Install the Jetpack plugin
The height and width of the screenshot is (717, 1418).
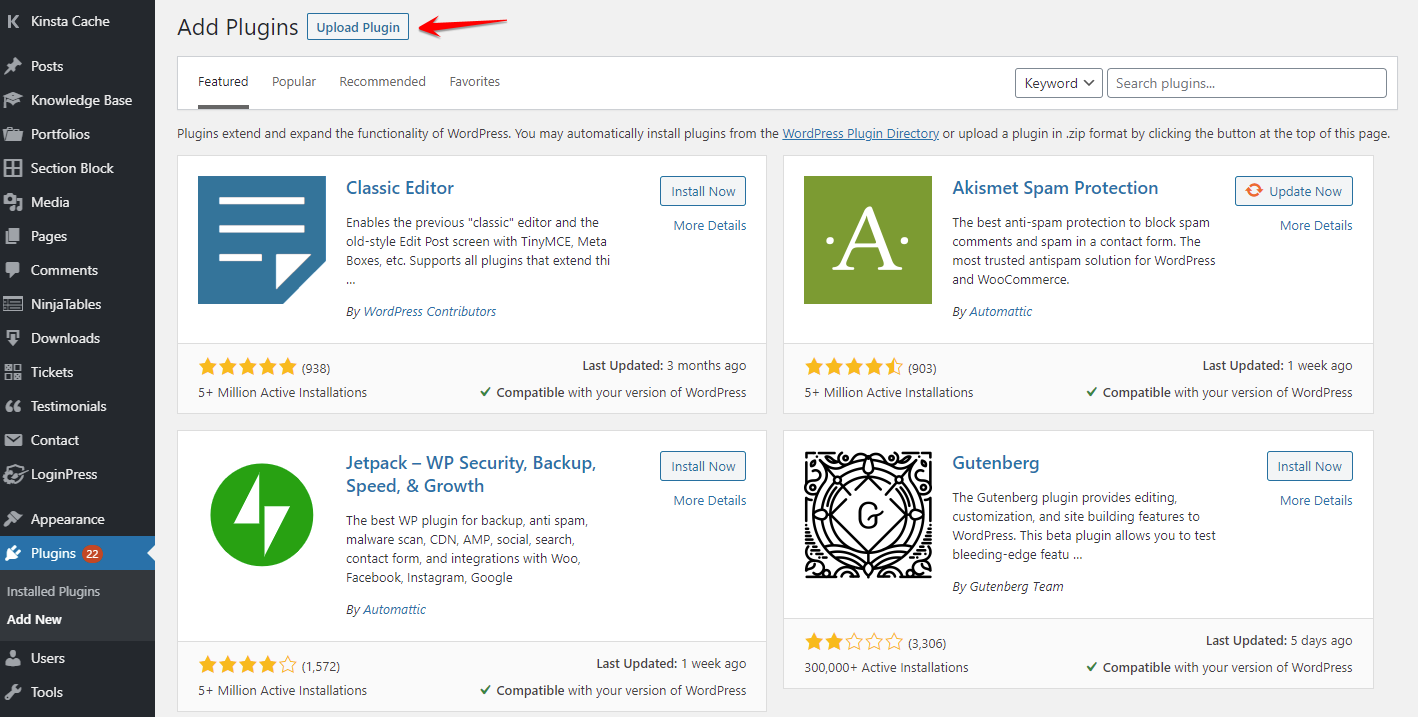[703, 466]
